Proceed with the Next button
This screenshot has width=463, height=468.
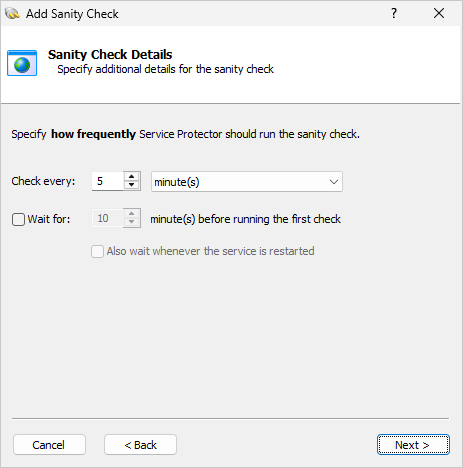(x=413, y=445)
